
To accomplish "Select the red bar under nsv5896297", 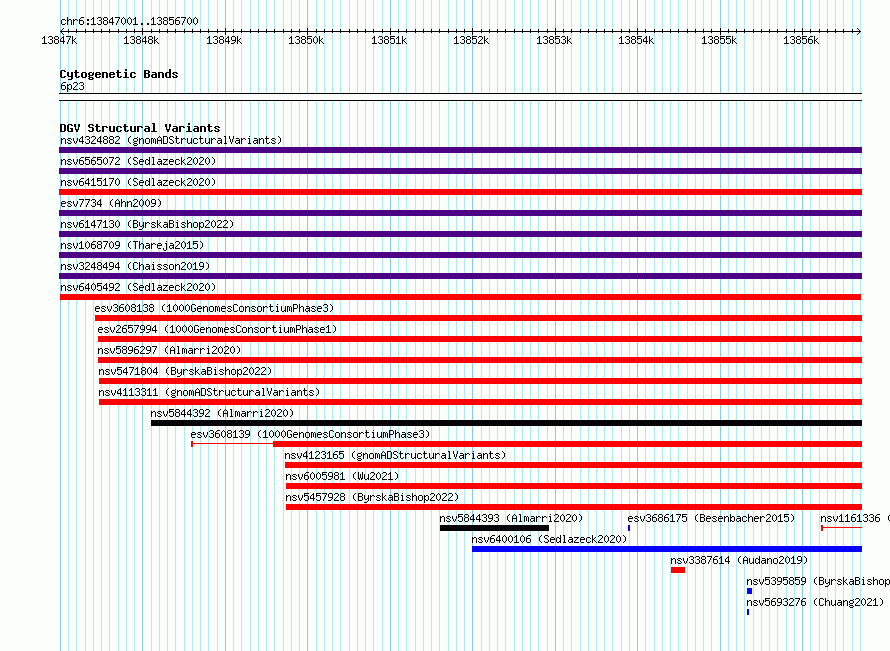I will [480, 360].
